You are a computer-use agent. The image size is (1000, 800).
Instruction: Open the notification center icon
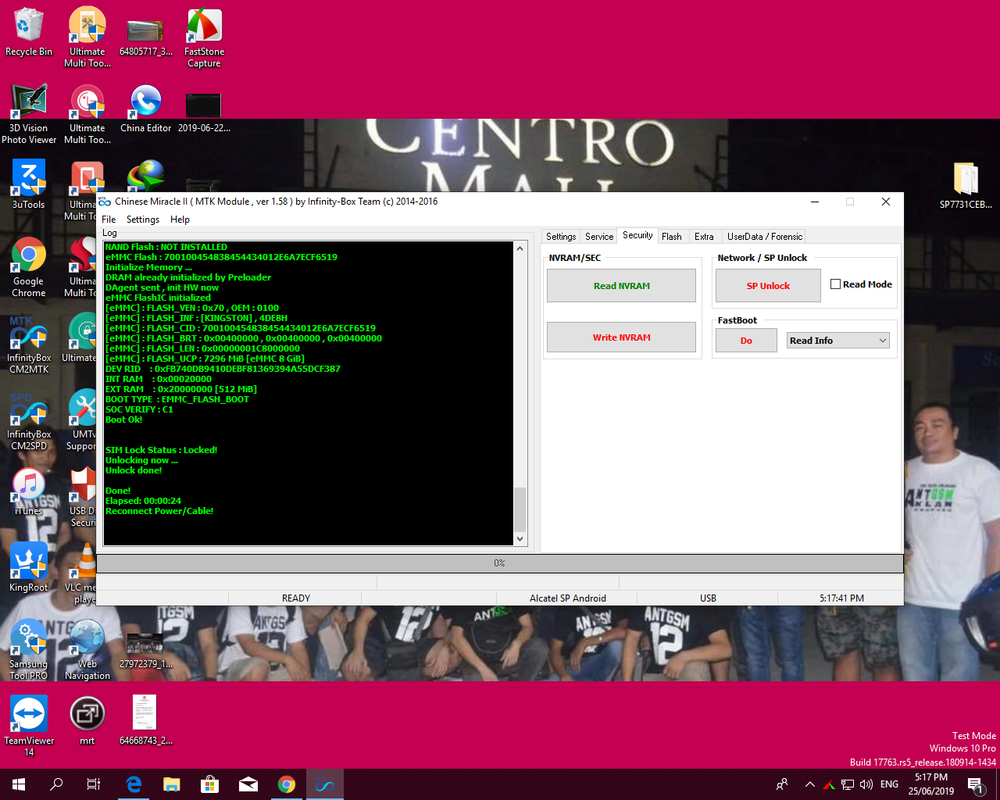tap(976, 785)
